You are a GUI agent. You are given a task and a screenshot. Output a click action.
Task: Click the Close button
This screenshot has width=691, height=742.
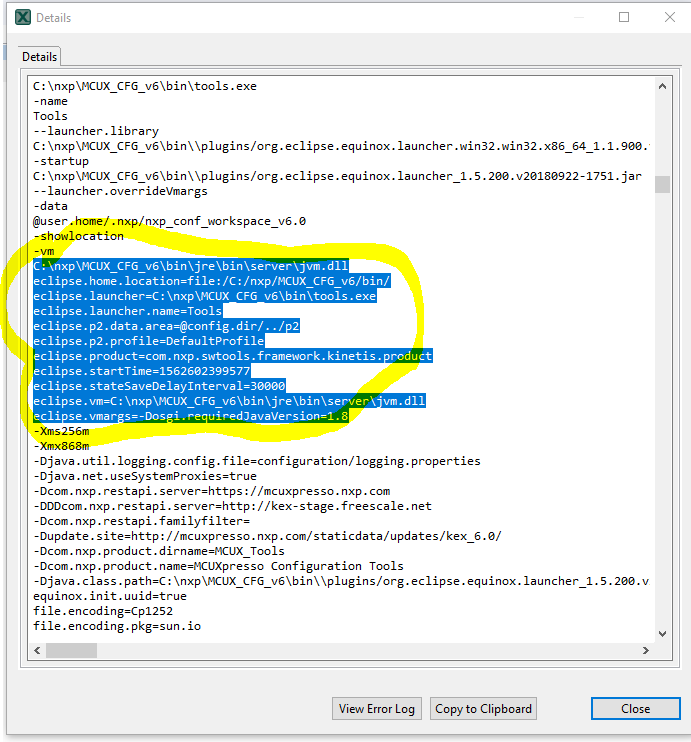pyautogui.click(x=636, y=708)
